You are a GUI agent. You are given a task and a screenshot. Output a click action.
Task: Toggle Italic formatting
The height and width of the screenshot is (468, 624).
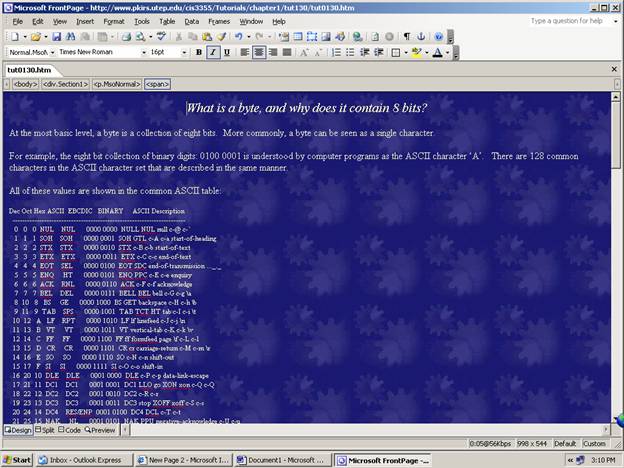(x=213, y=53)
